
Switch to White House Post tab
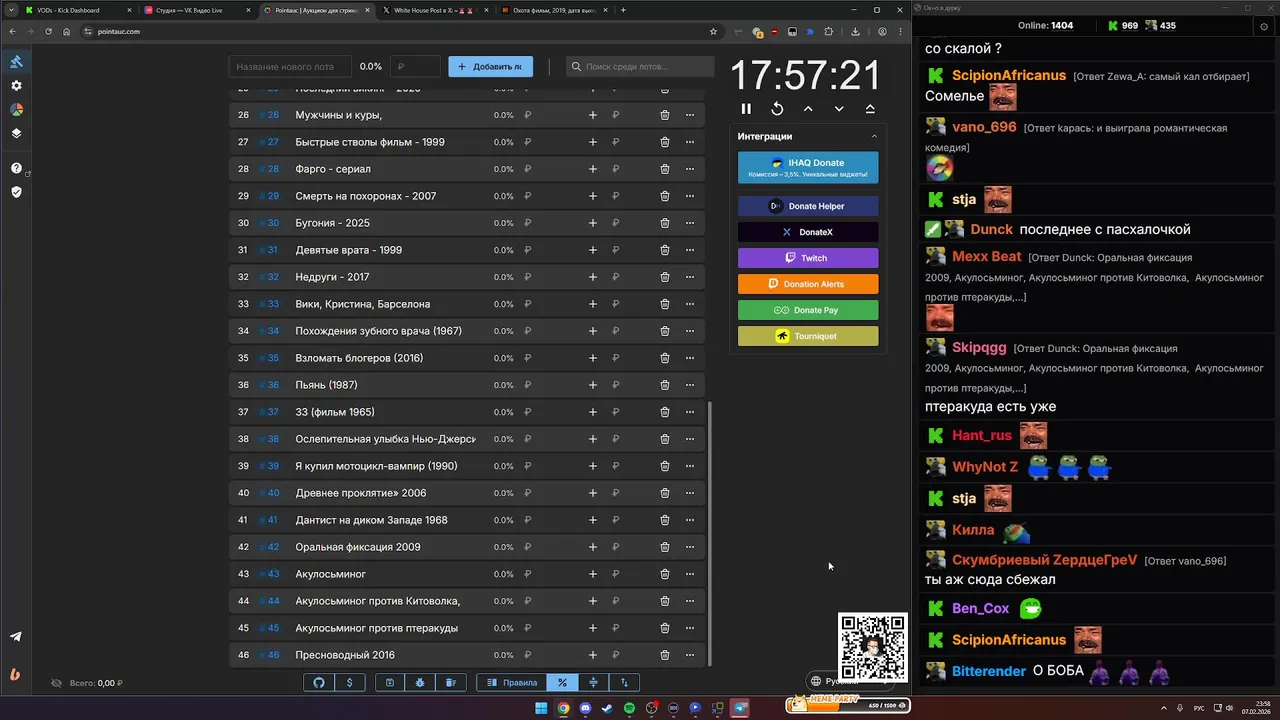coord(436,10)
